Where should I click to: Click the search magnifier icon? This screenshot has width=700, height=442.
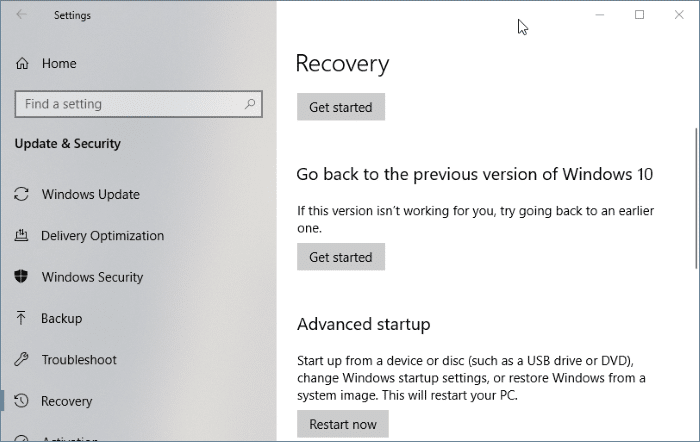[x=250, y=104]
